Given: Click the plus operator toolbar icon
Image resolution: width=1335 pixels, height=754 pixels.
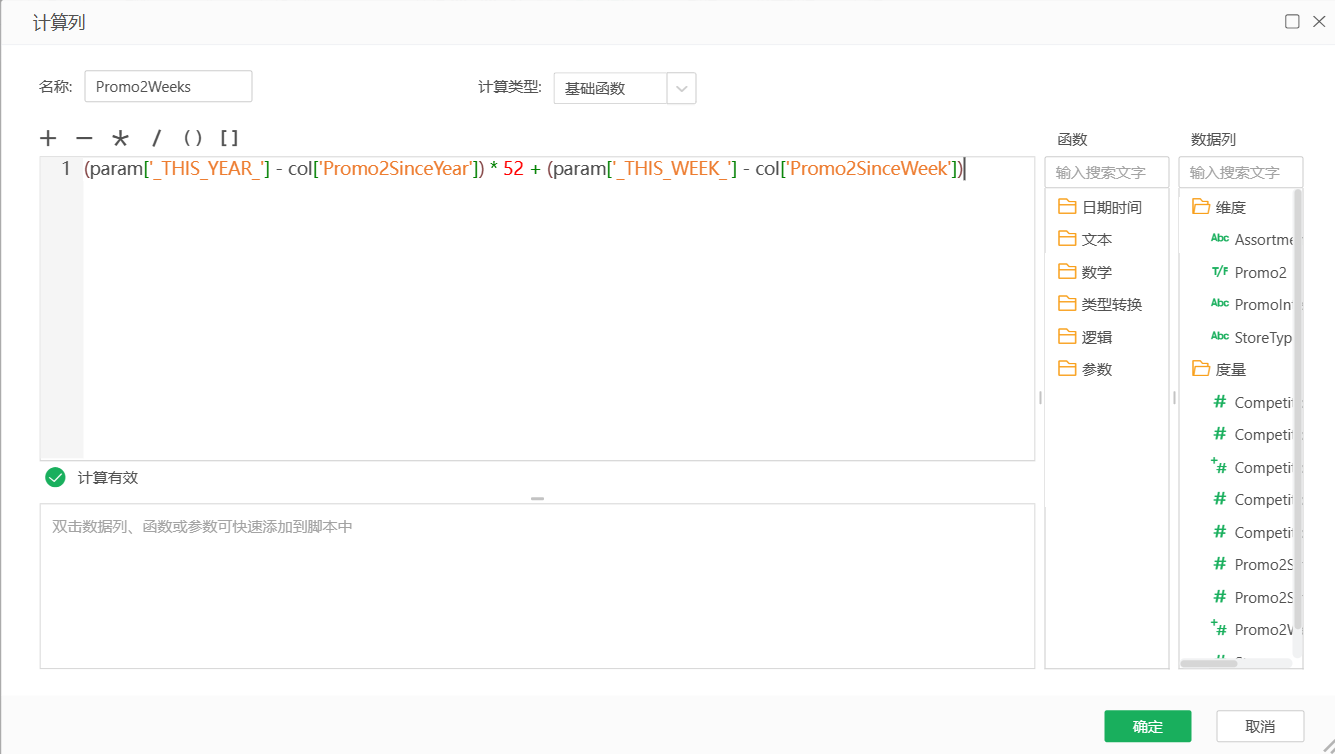Looking at the screenshot, I should click(47, 138).
